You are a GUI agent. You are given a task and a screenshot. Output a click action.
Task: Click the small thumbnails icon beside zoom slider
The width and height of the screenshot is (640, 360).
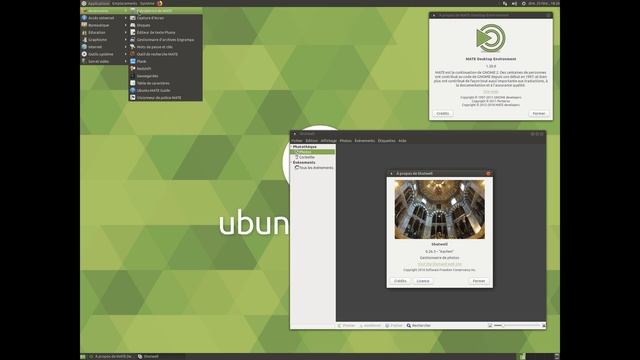pos(490,326)
